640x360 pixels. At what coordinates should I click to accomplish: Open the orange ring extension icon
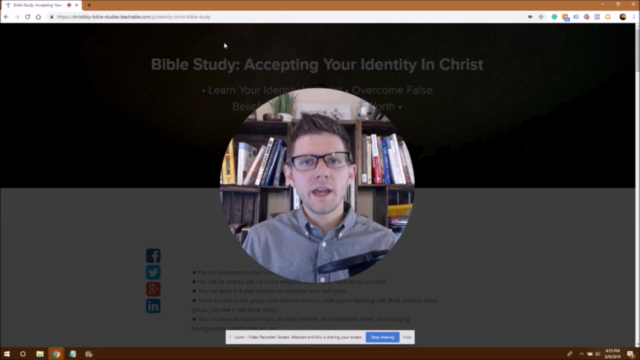(608, 17)
